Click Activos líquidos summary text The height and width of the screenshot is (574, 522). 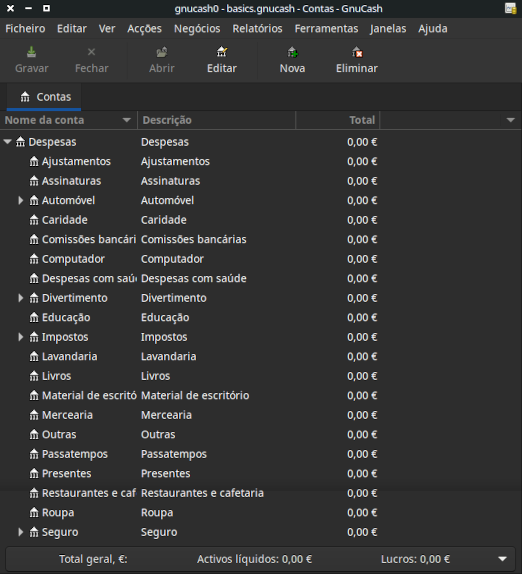click(x=254, y=559)
